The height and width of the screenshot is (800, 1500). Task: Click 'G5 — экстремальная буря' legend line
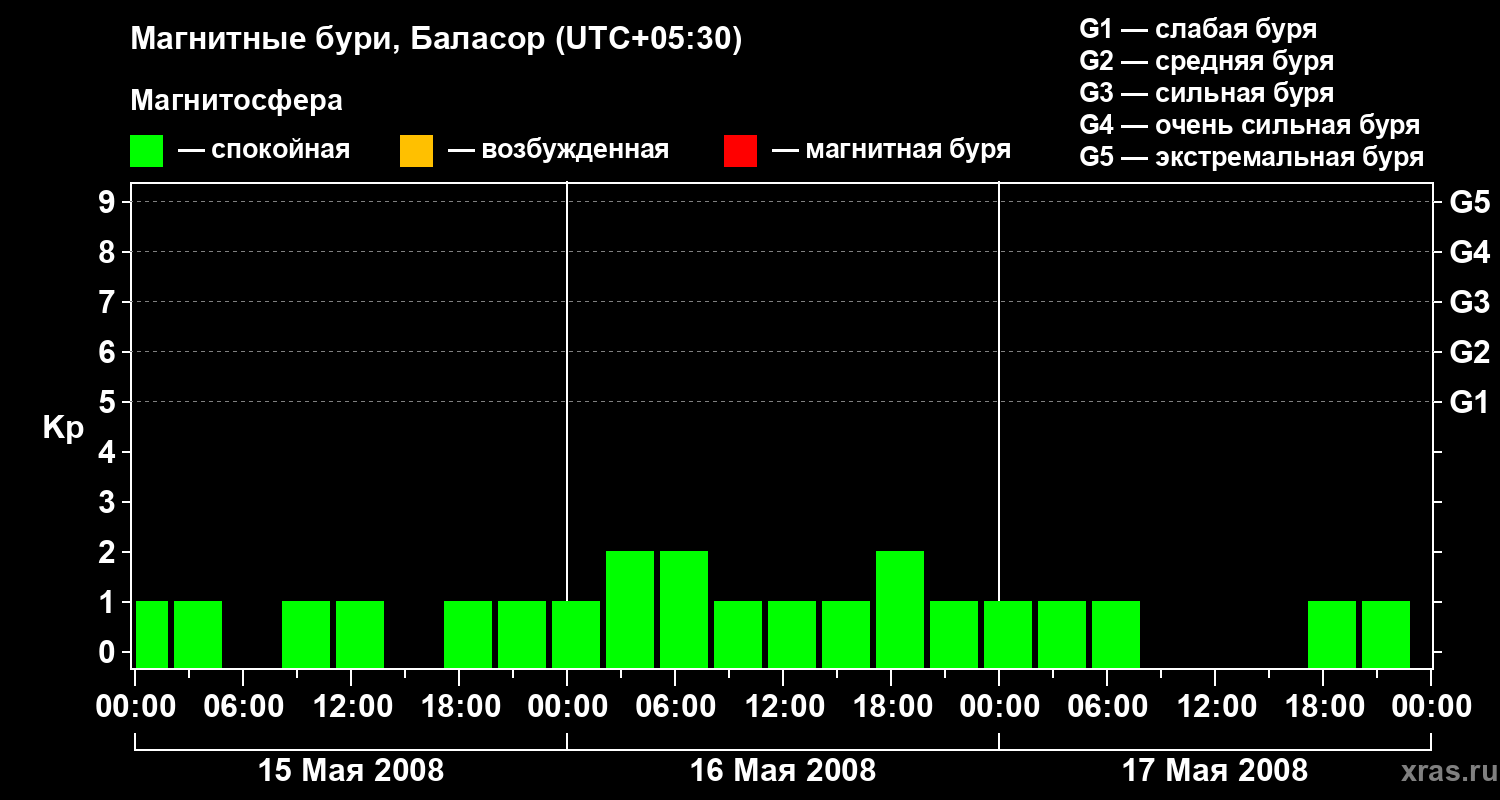coord(1251,157)
